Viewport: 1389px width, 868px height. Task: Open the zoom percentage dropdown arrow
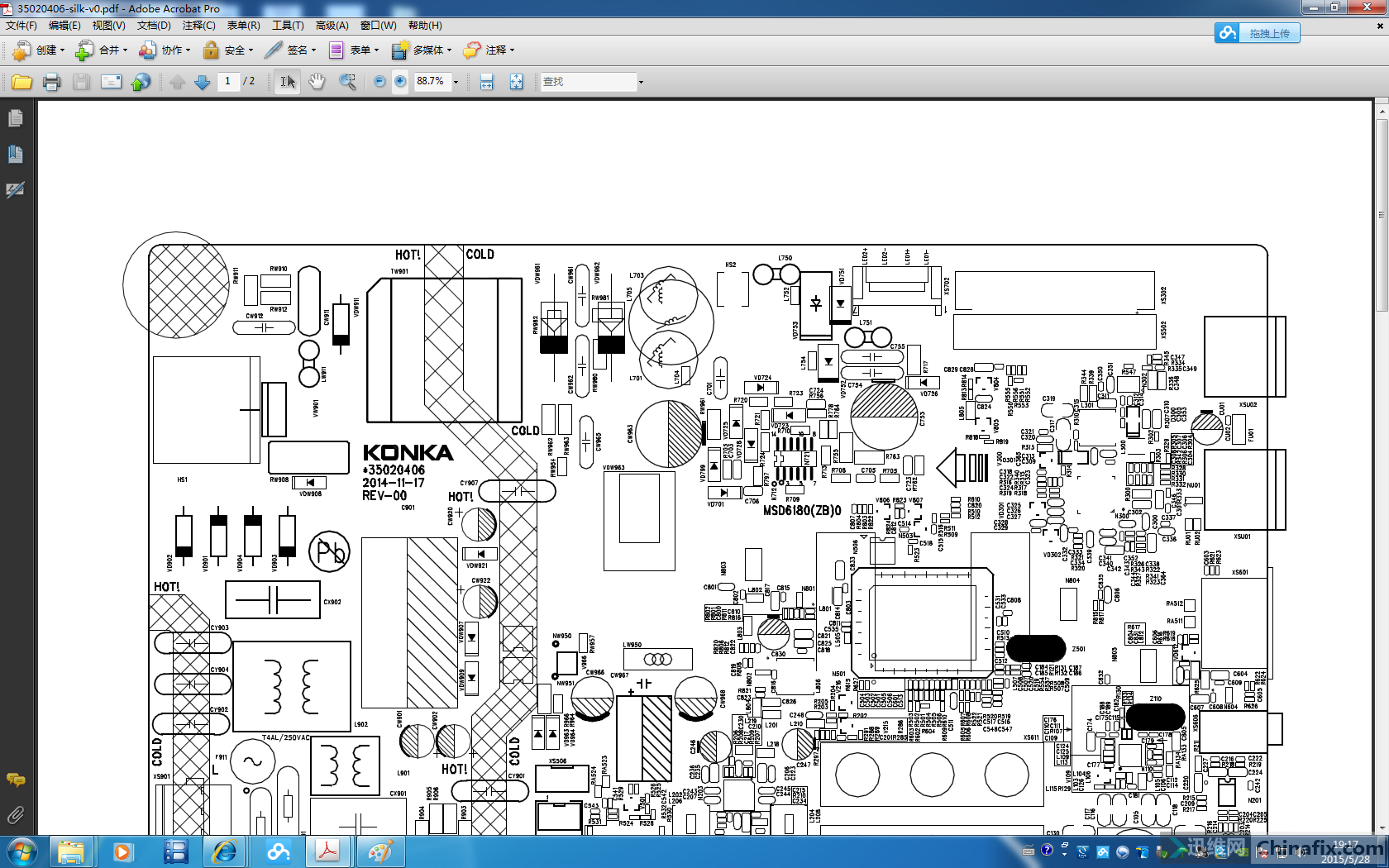[x=456, y=82]
